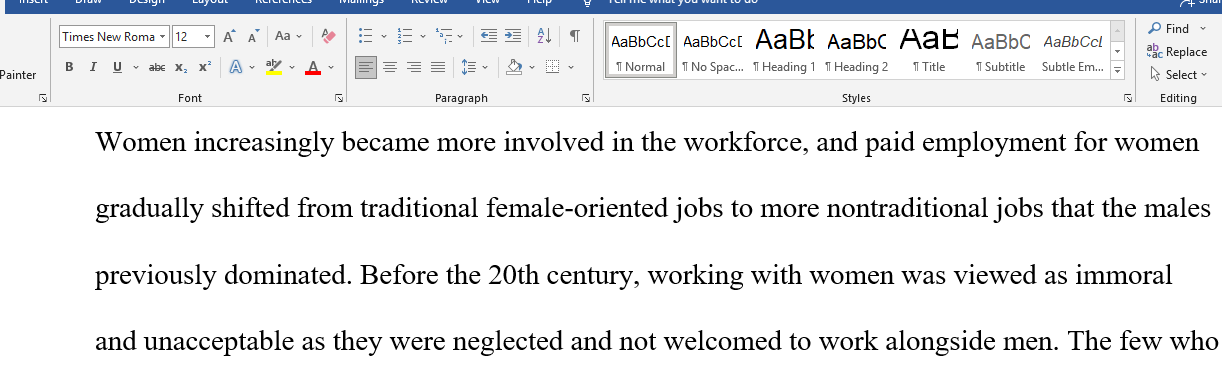Expand Text Effects dropdown arrow
This screenshot has height=375, width=1222.
[253, 68]
